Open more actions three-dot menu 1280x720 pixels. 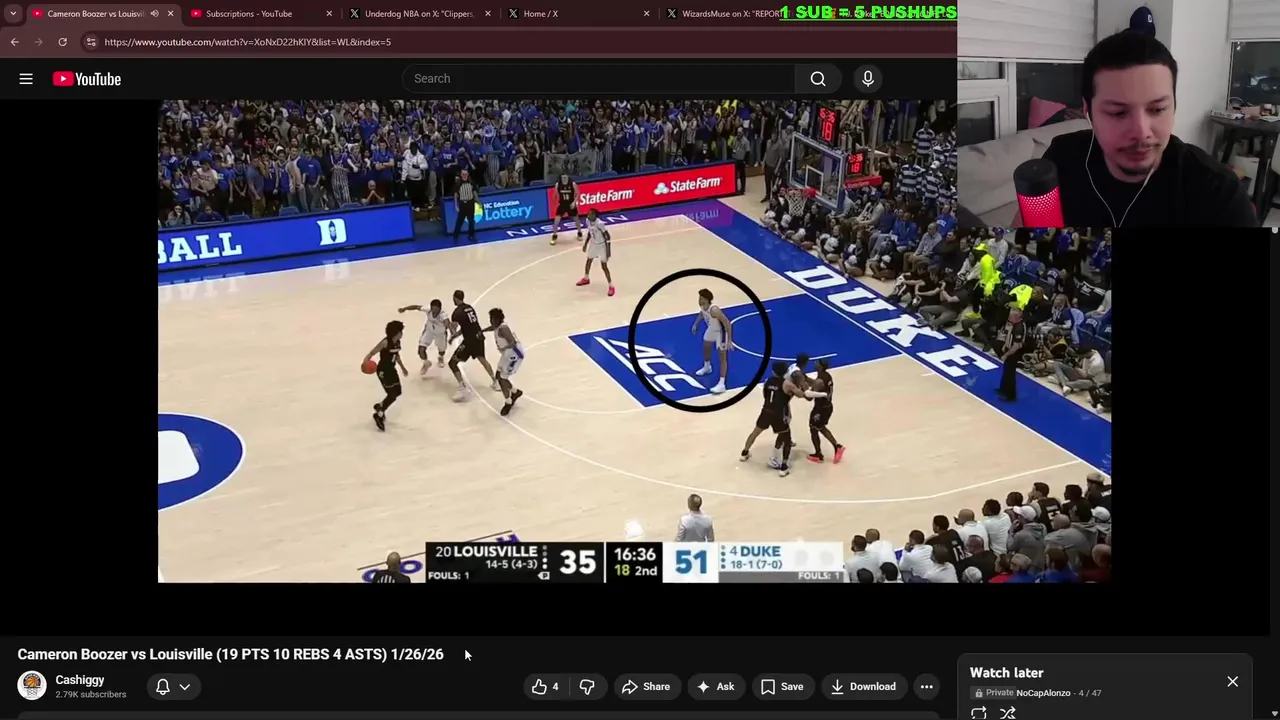click(x=927, y=687)
